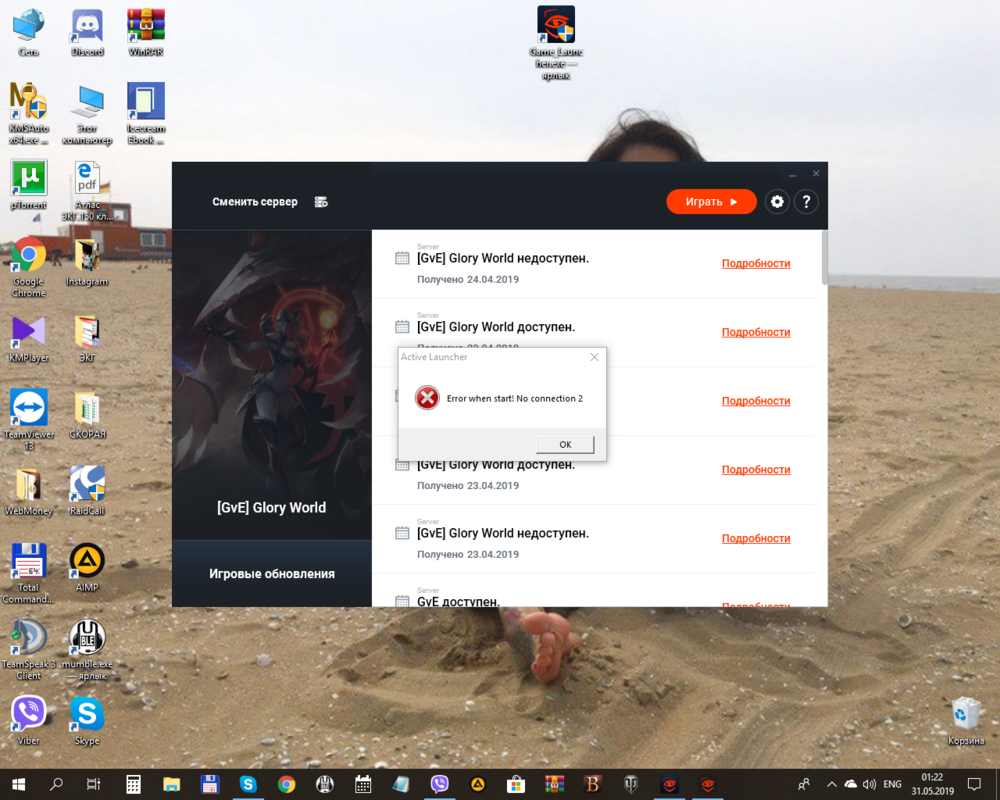The height and width of the screenshot is (800, 1000).
Task: Open Viber from the taskbar
Action: coord(439,784)
